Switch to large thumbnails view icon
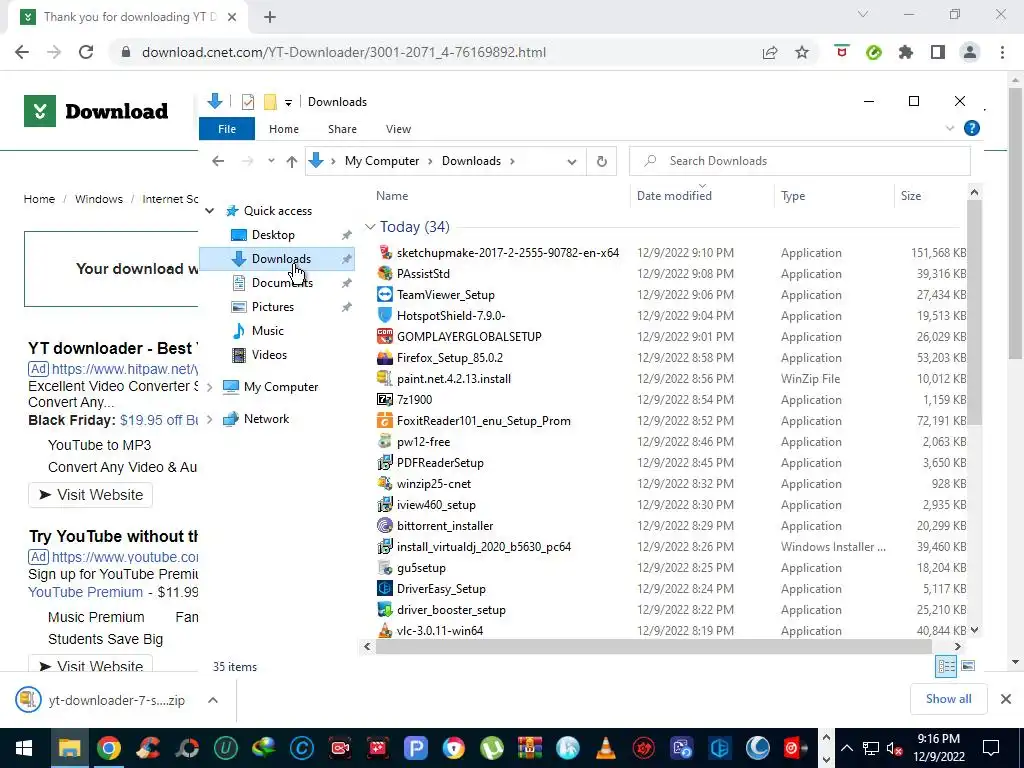This screenshot has width=1024, height=768. (968, 666)
